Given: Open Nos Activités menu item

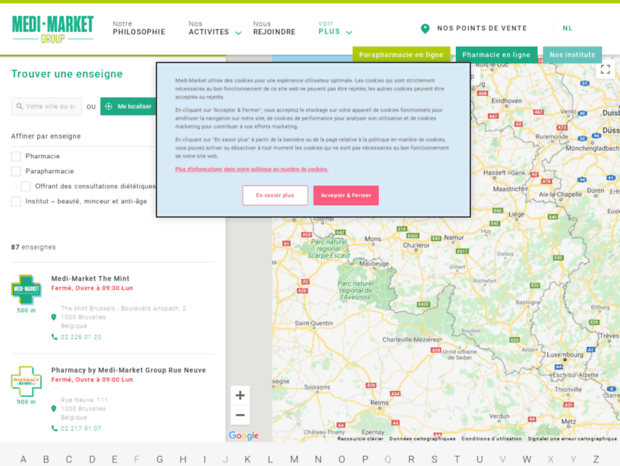Looking at the screenshot, I should 209,28.
